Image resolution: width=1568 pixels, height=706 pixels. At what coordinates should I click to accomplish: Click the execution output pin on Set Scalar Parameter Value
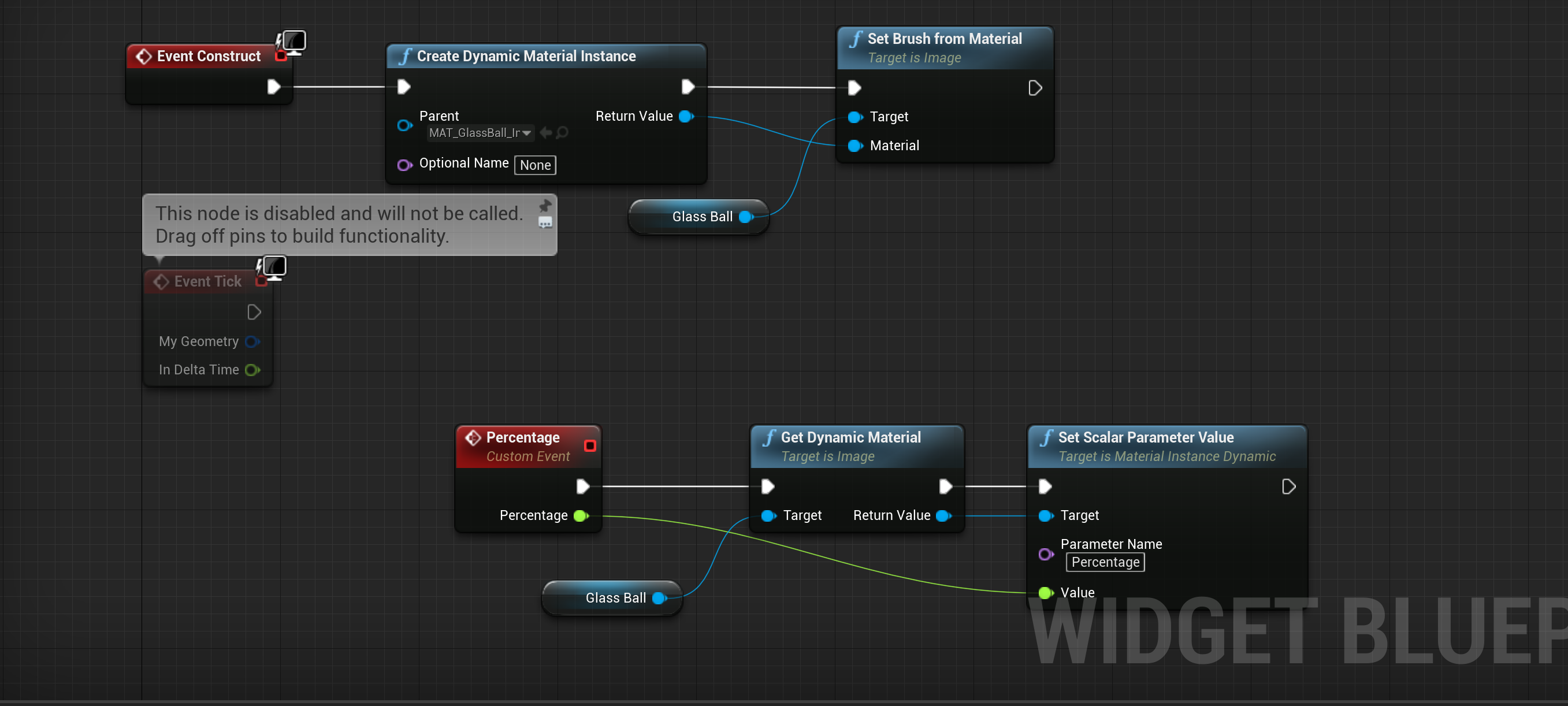pyautogui.click(x=1288, y=486)
